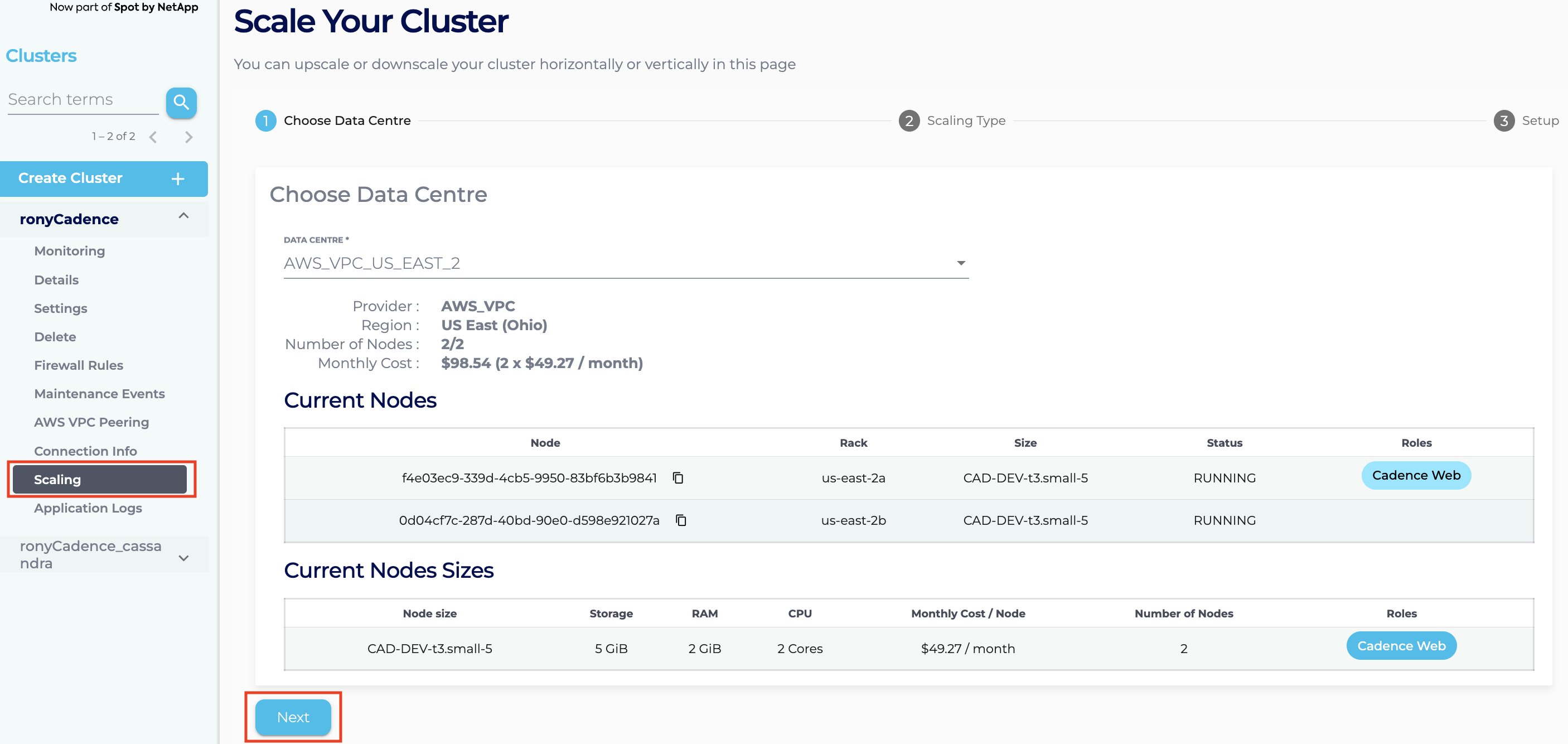Open Monitoring in the sidebar
The width and height of the screenshot is (1568, 744).
tap(69, 251)
